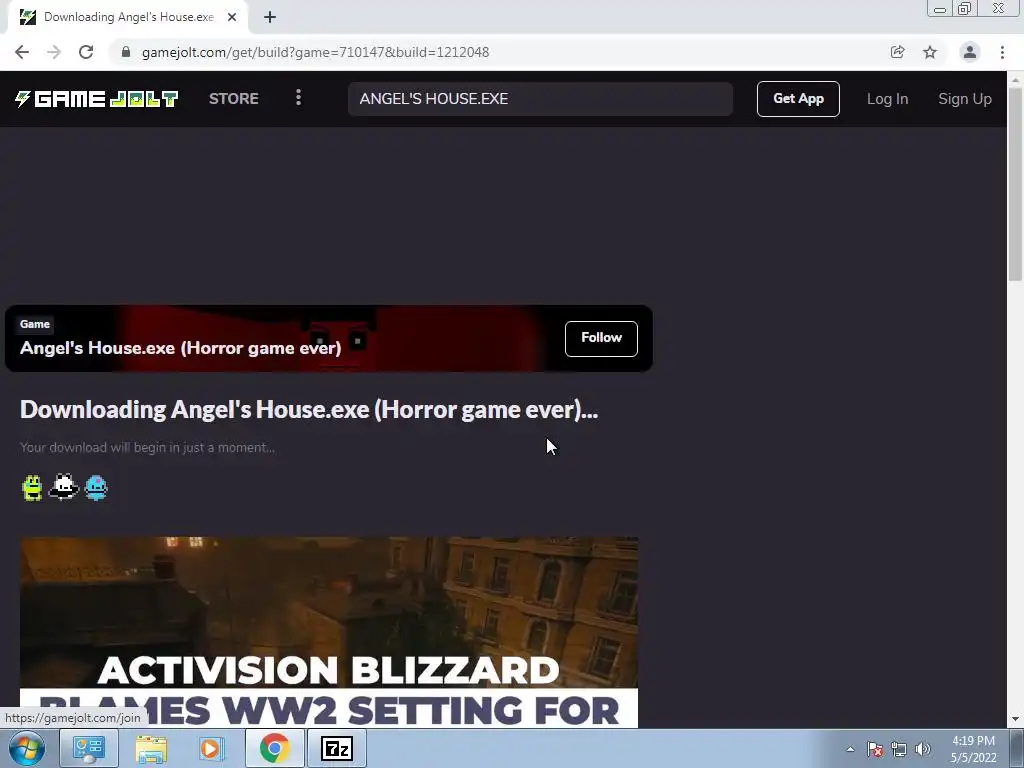
Task: Click the scrollbar up arrow
Action: pos(1015,79)
